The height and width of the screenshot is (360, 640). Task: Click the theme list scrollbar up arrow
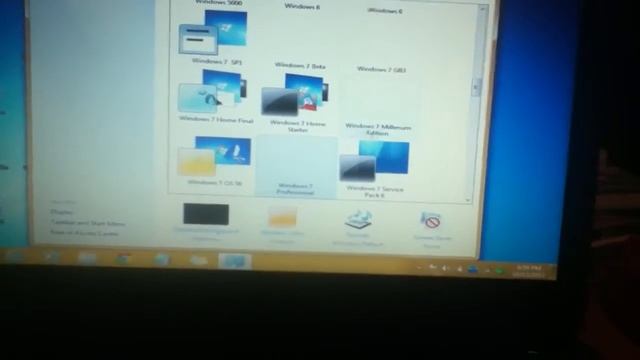pos(483,9)
